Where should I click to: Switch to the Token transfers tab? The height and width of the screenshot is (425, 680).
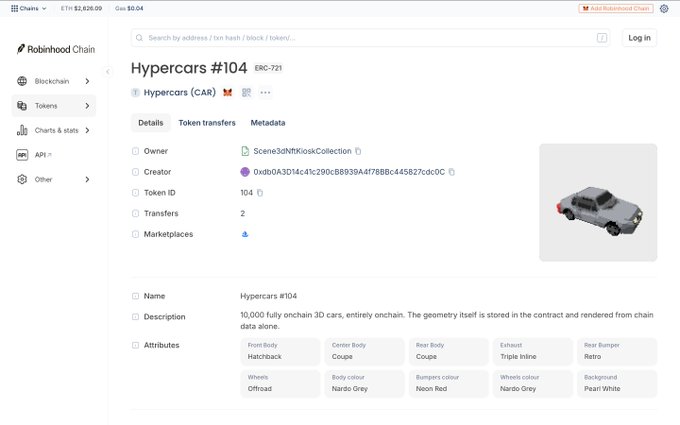tap(207, 123)
